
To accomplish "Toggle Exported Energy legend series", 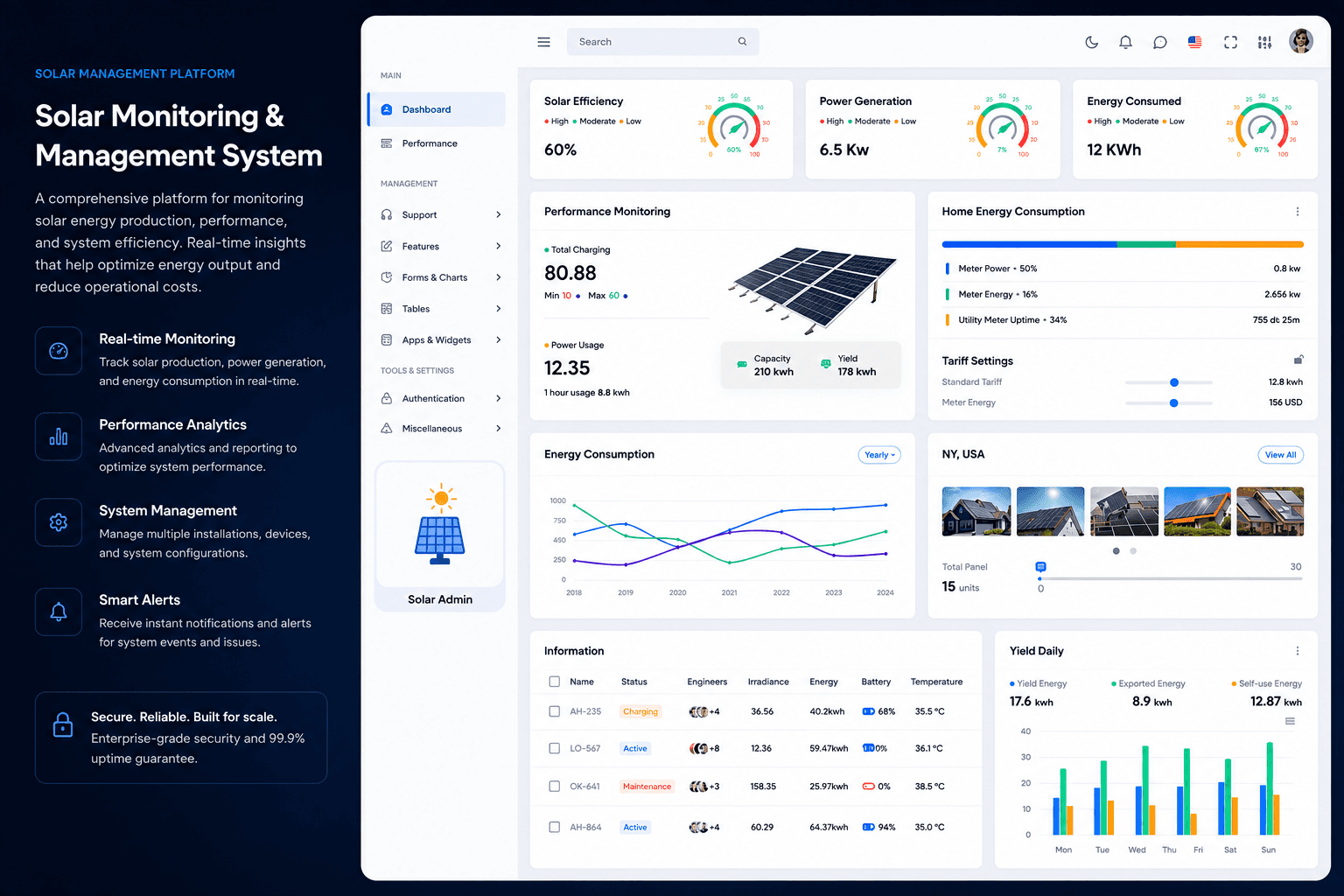I will coord(1148,683).
